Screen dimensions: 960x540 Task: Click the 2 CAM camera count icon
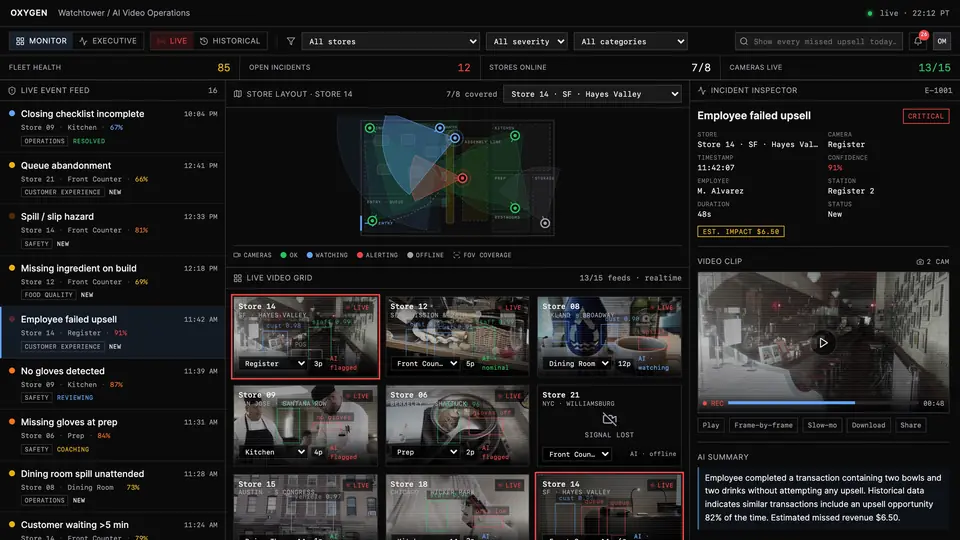[x=920, y=261]
